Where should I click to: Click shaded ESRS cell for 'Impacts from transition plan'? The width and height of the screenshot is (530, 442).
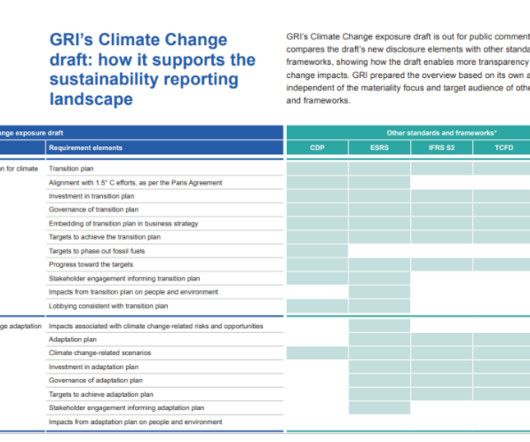tap(379, 292)
